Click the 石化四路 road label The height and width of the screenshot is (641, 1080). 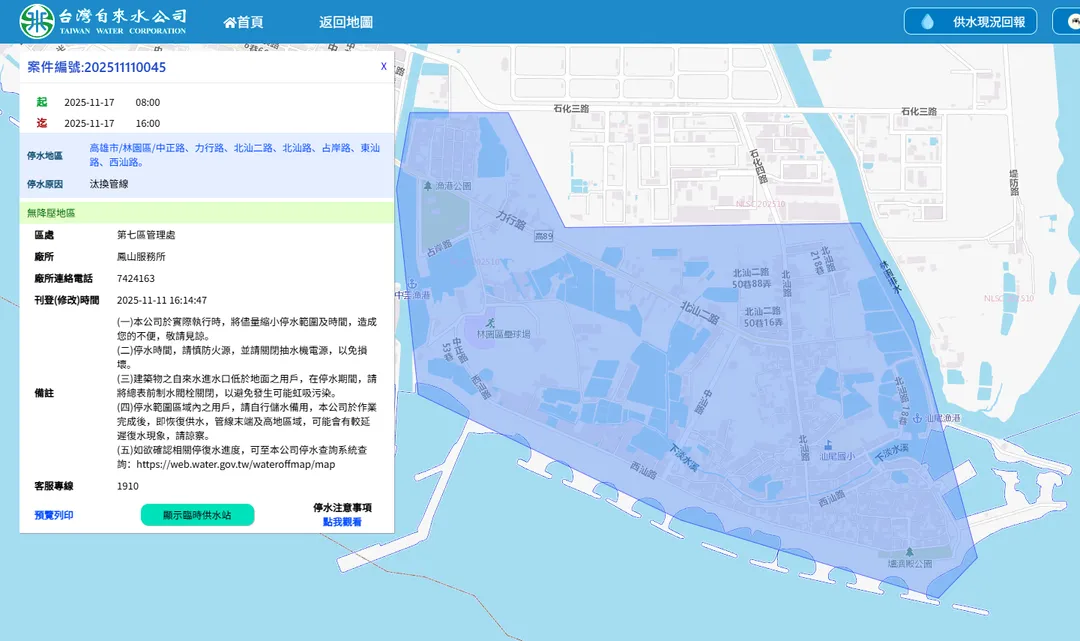(x=758, y=166)
